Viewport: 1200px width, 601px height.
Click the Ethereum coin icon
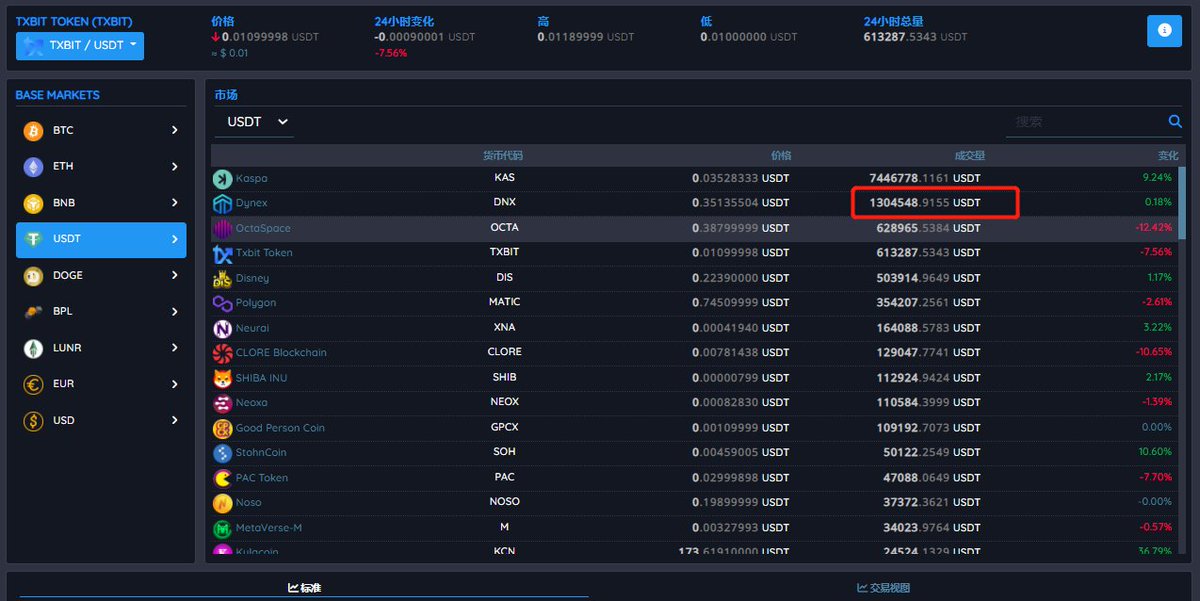click(34, 167)
